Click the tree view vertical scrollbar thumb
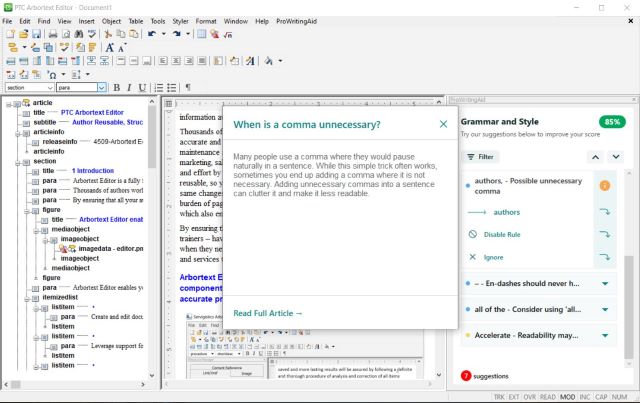Image resolution: width=640 pixels, height=403 pixels. (152, 137)
